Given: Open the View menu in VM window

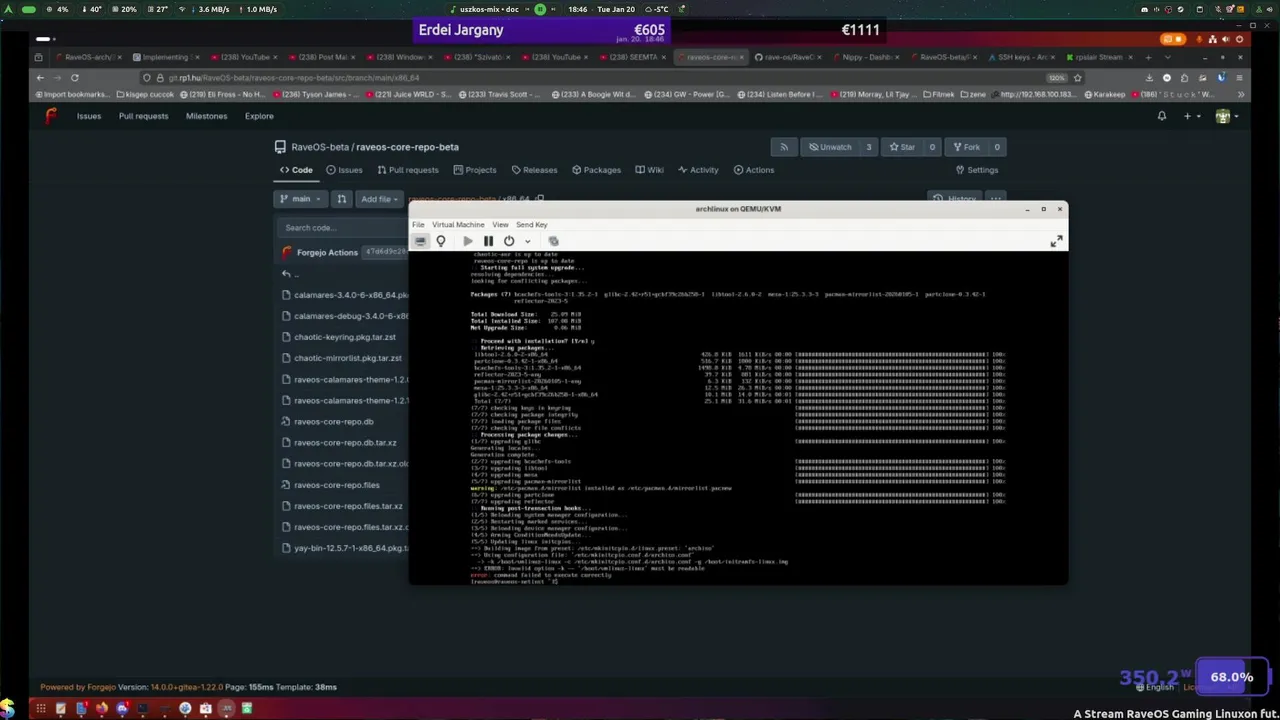Looking at the screenshot, I should coord(500,224).
